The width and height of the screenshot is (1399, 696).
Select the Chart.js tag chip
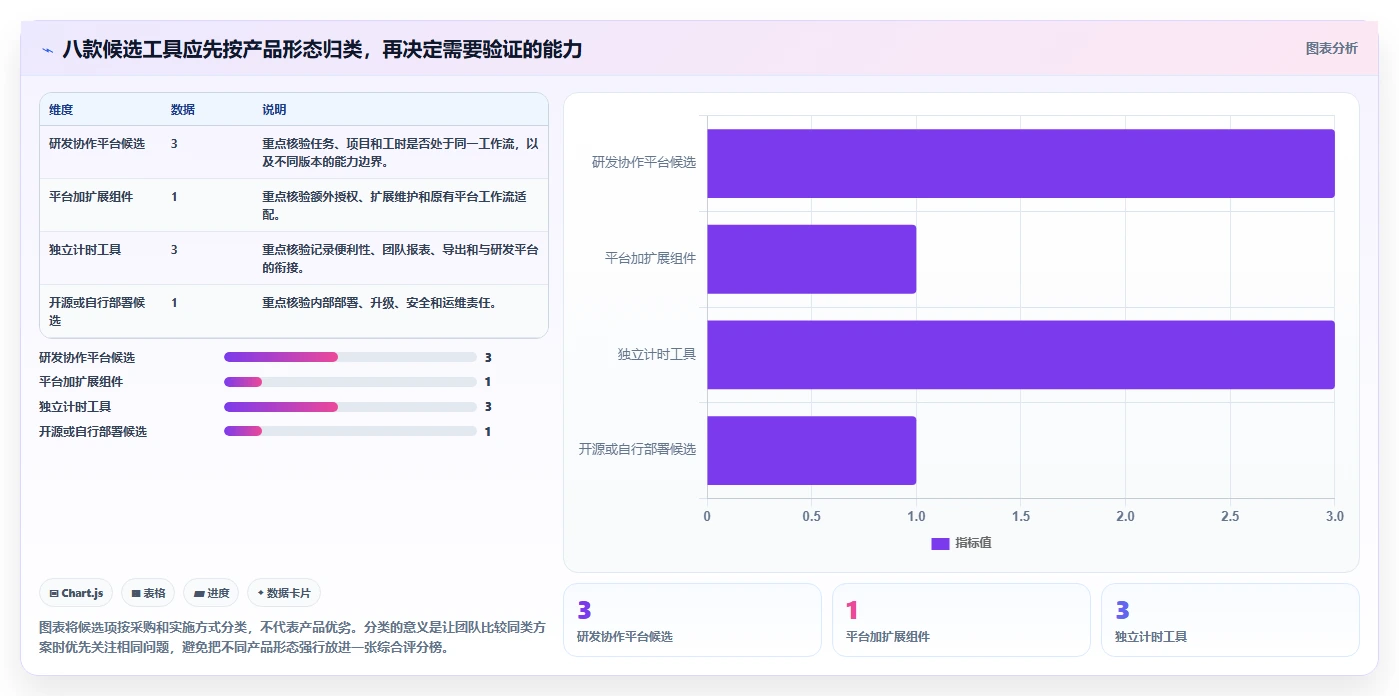pos(76,593)
